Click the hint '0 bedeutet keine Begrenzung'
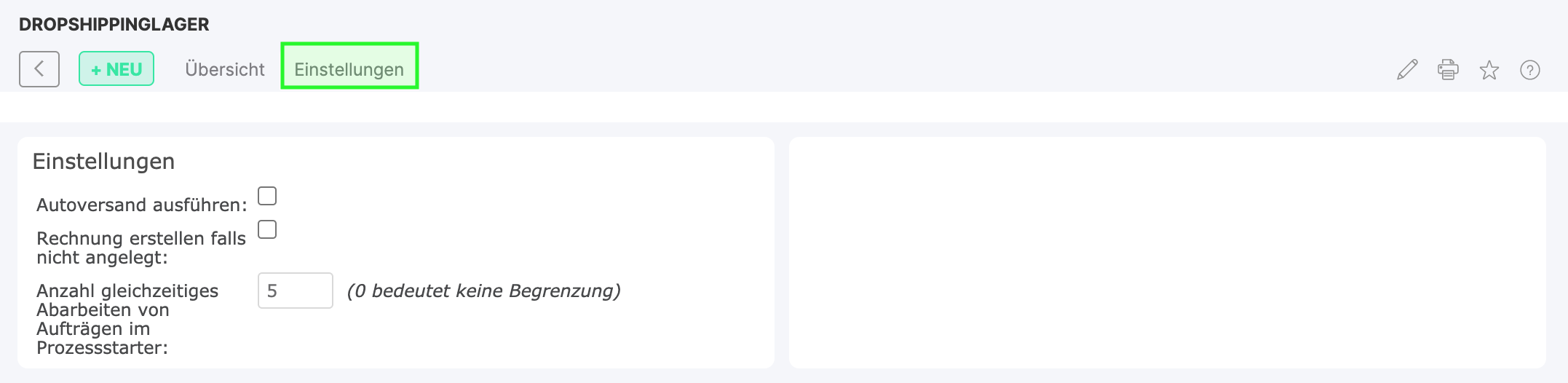This screenshot has width=1568, height=383. click(x=484, y=291)
